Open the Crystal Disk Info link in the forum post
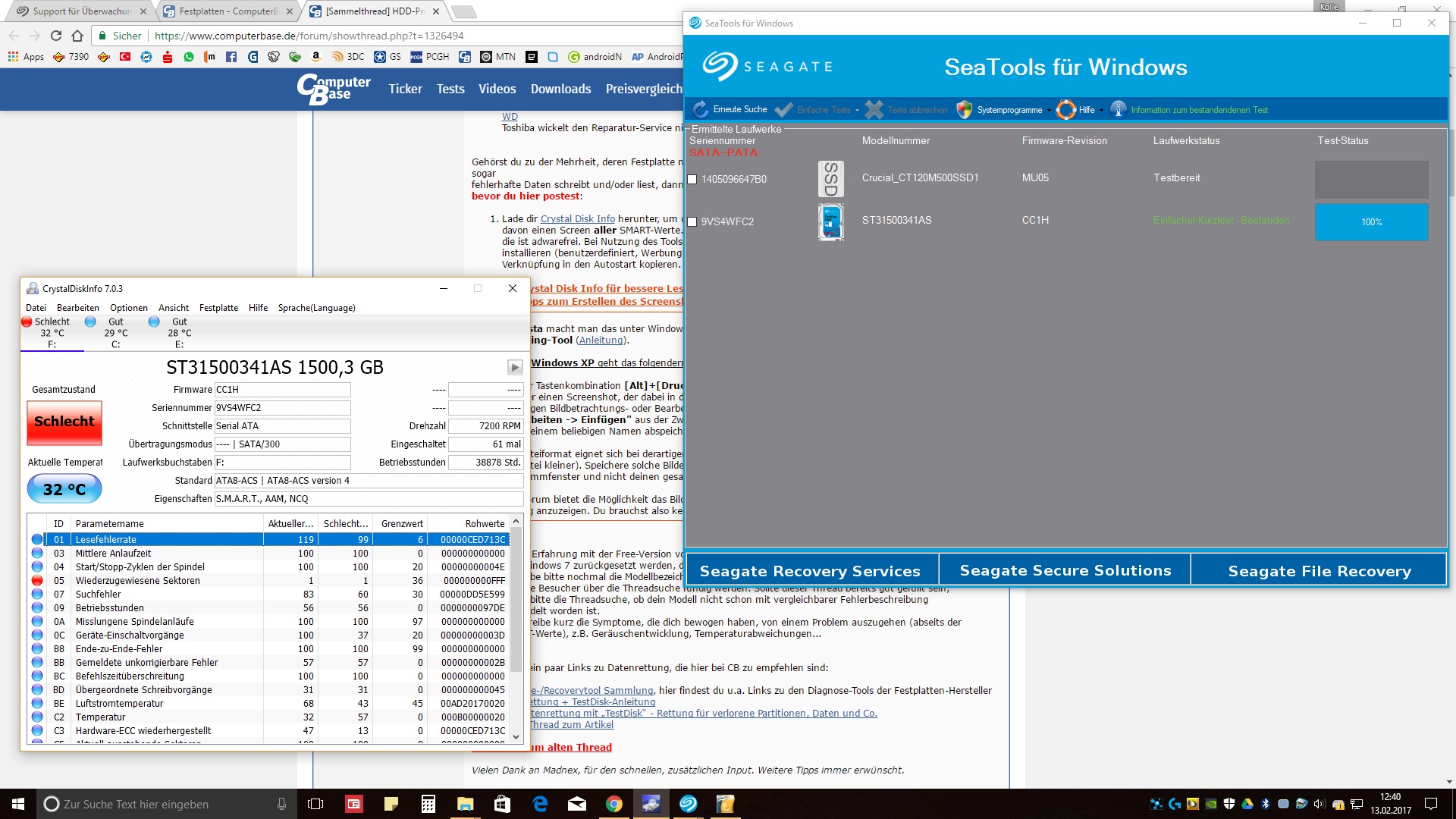Viewport: 1456px width, 819px height. [577, 218]
